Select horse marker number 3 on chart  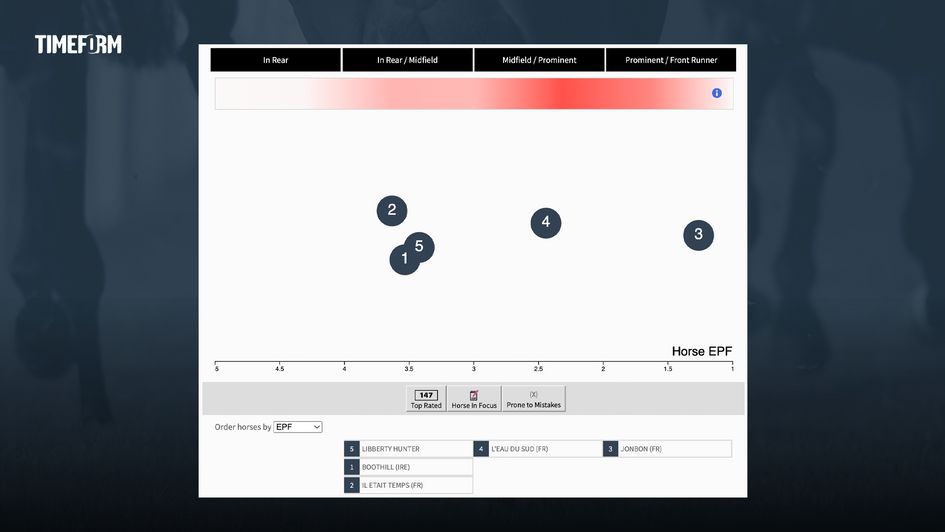coord(699,234)
